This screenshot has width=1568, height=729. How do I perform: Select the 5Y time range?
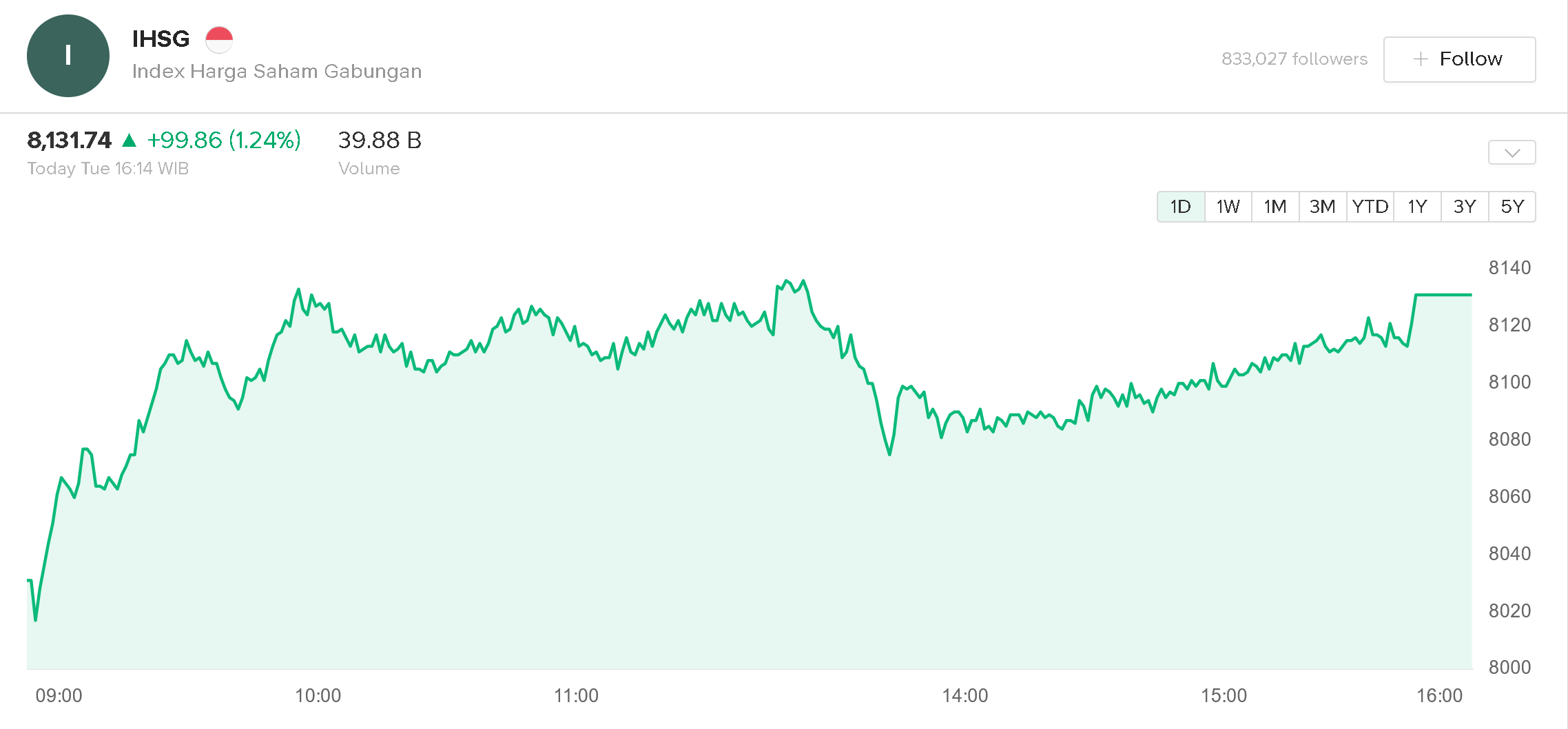click(1512, 207)
